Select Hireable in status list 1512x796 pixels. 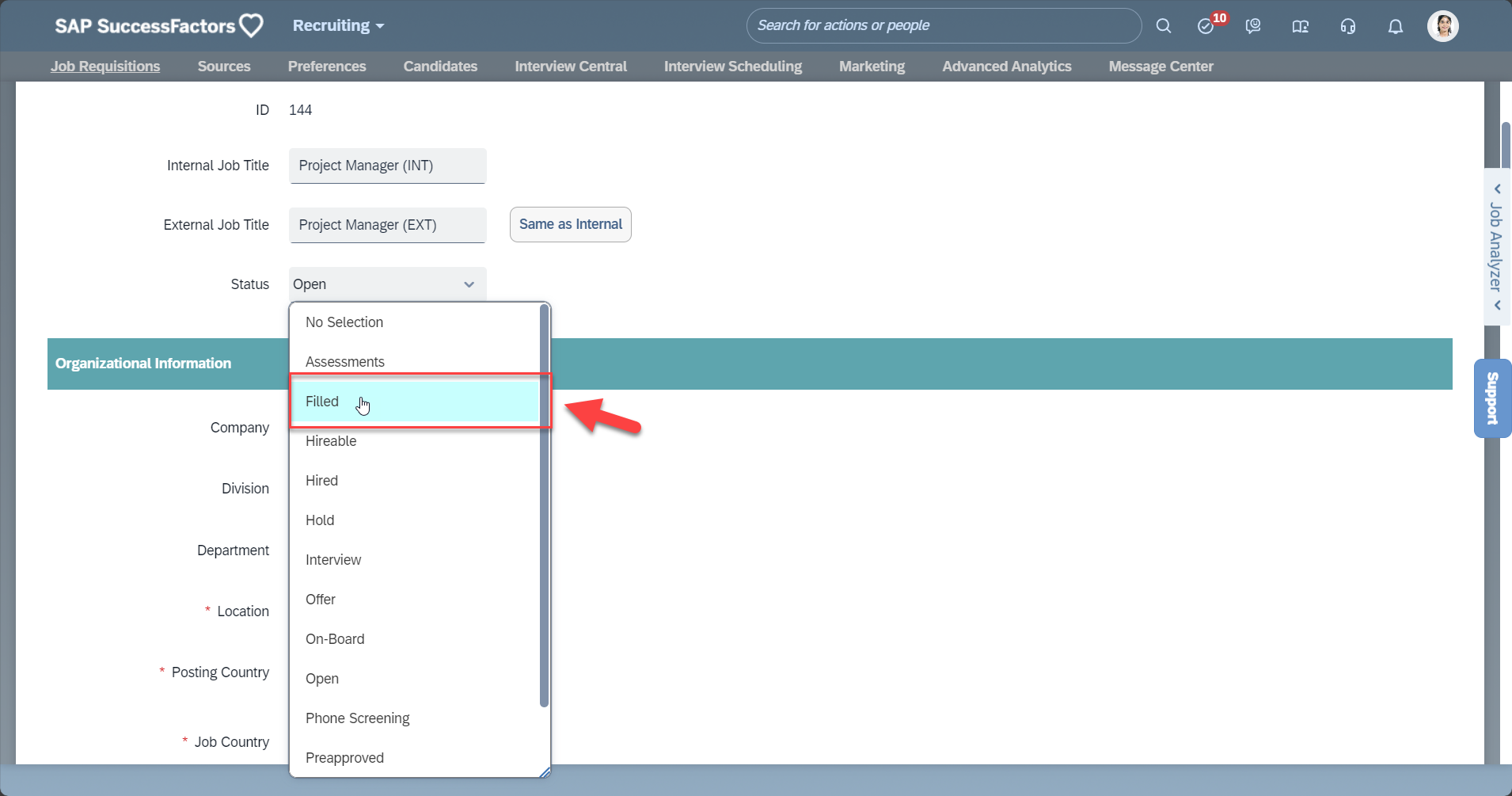point(415,441)
